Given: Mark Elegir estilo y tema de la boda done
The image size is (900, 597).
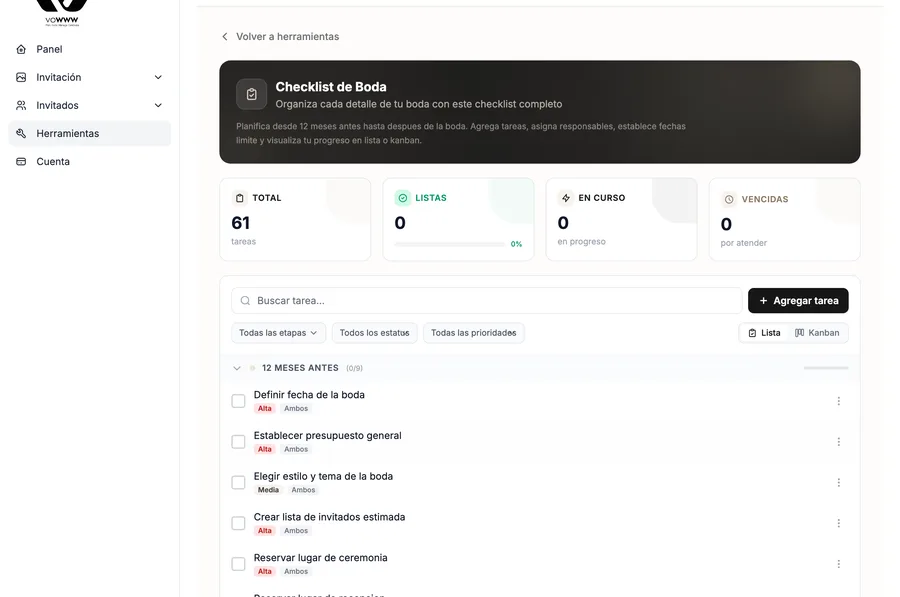Looking at the screenshot, I should coord(238,483).
